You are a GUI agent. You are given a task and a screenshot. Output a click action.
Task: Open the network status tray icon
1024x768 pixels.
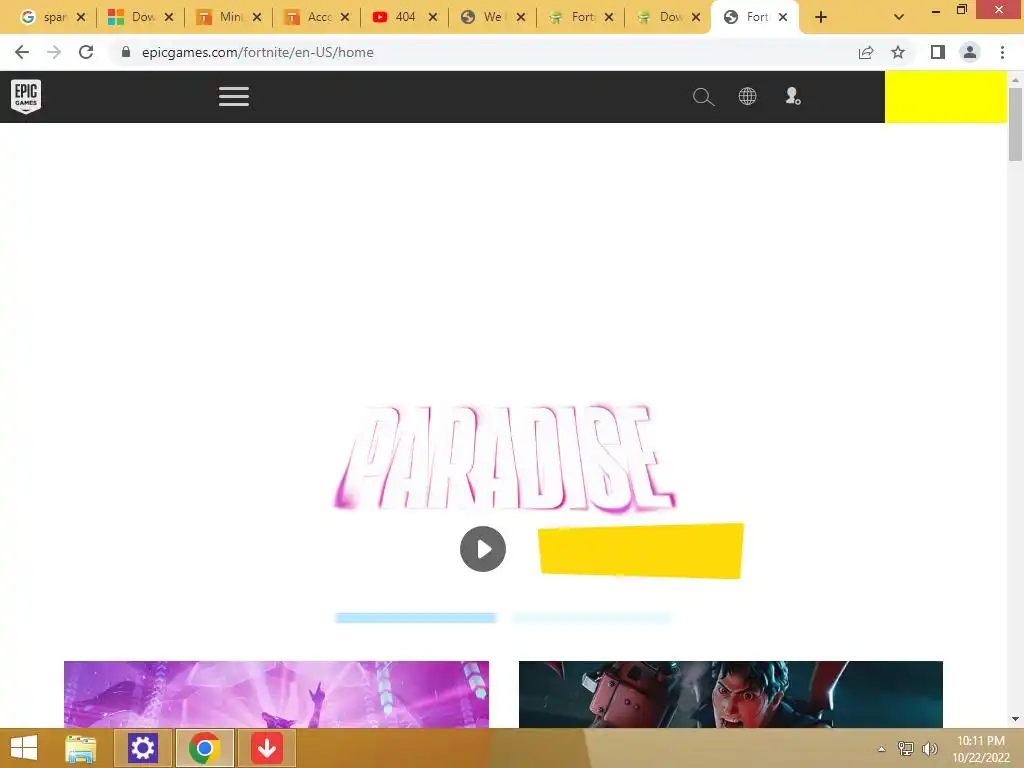pyautogui.click(x=906, y=749)
